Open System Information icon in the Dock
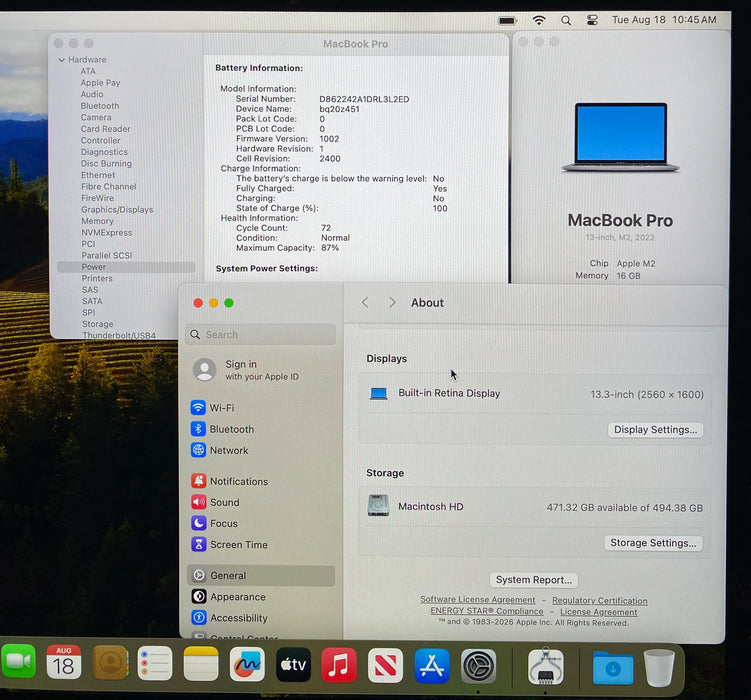Image resolution: width=751 pixels, height=700 pixels. 546,666
